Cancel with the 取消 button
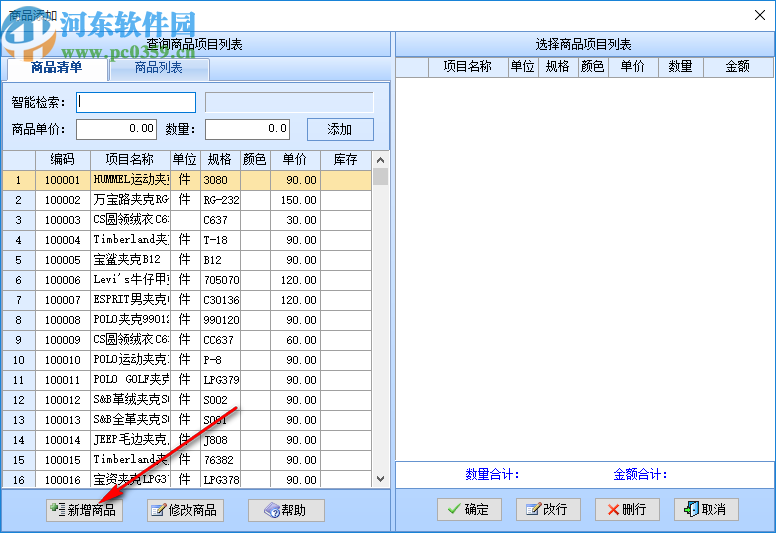 point(706,509)
